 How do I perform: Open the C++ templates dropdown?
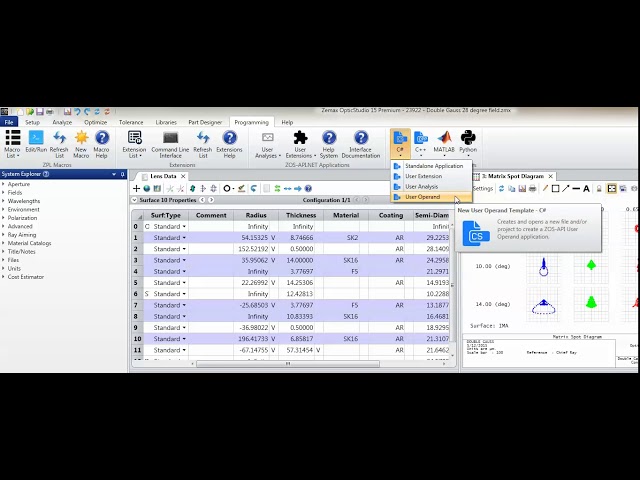tap(420, 144)
